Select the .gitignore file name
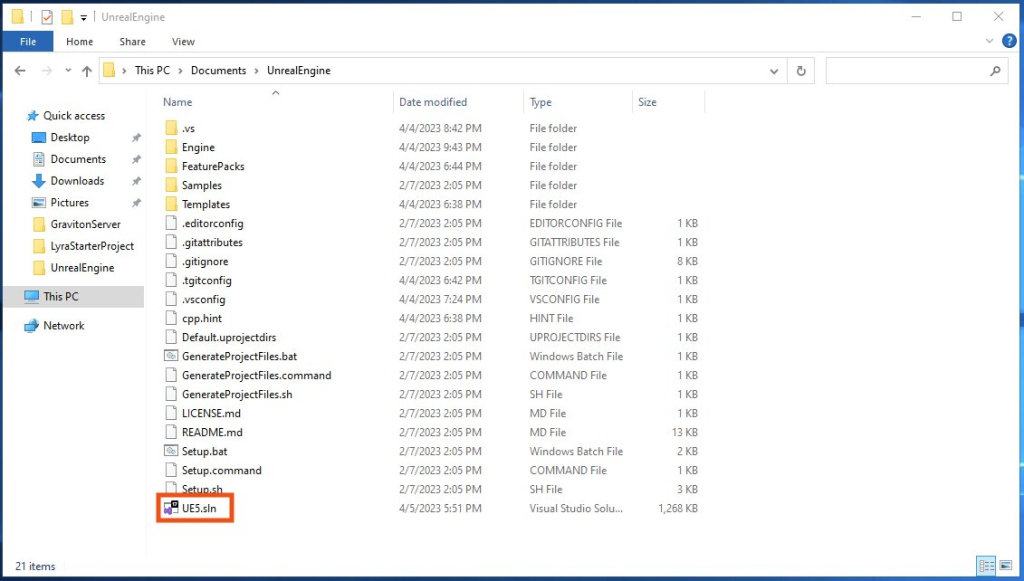This screenshot has width=1024, height=581. [x=205, y=261]
